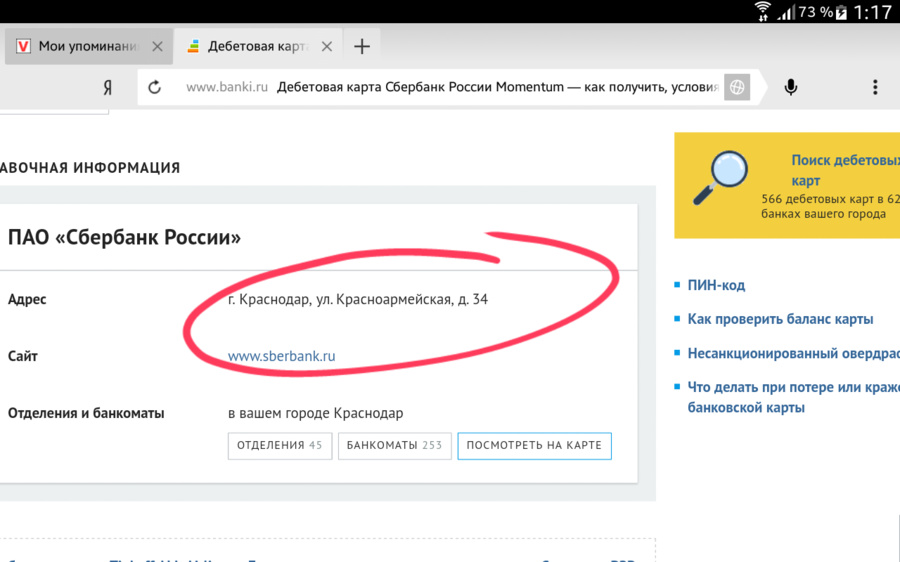Reload the page with the refresh icon

[x=154, y=87]
